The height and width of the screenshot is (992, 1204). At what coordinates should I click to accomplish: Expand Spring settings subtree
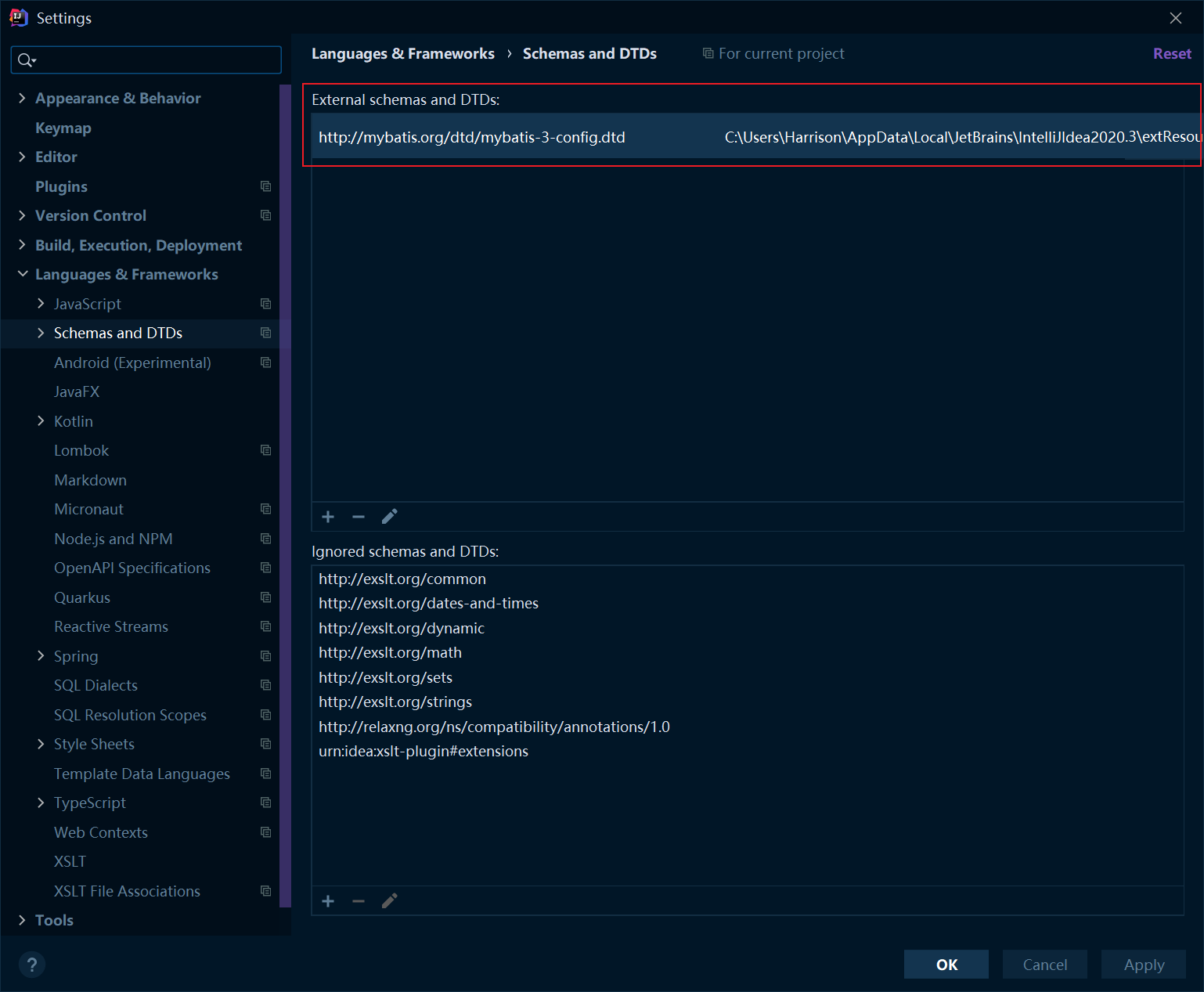coord(41,656)
